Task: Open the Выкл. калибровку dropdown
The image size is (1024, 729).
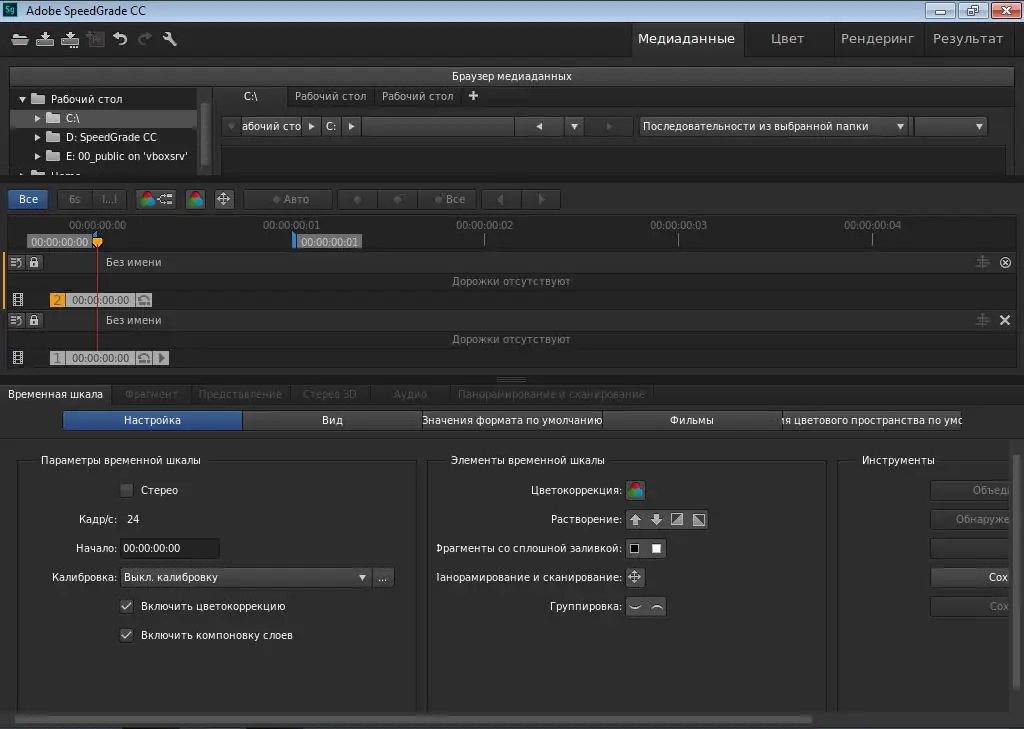Action: click(245, 578)
